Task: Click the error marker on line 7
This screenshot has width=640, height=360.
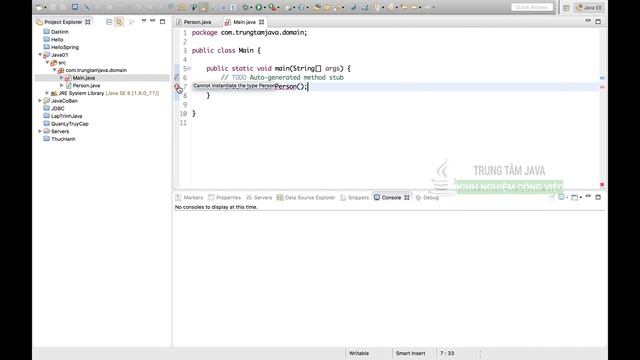Action: click(177, 87)
